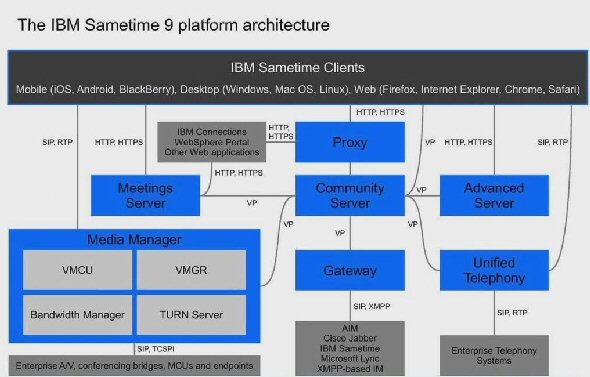Click the AIM Cisco Jabber external IM box

tap(350, 348)
